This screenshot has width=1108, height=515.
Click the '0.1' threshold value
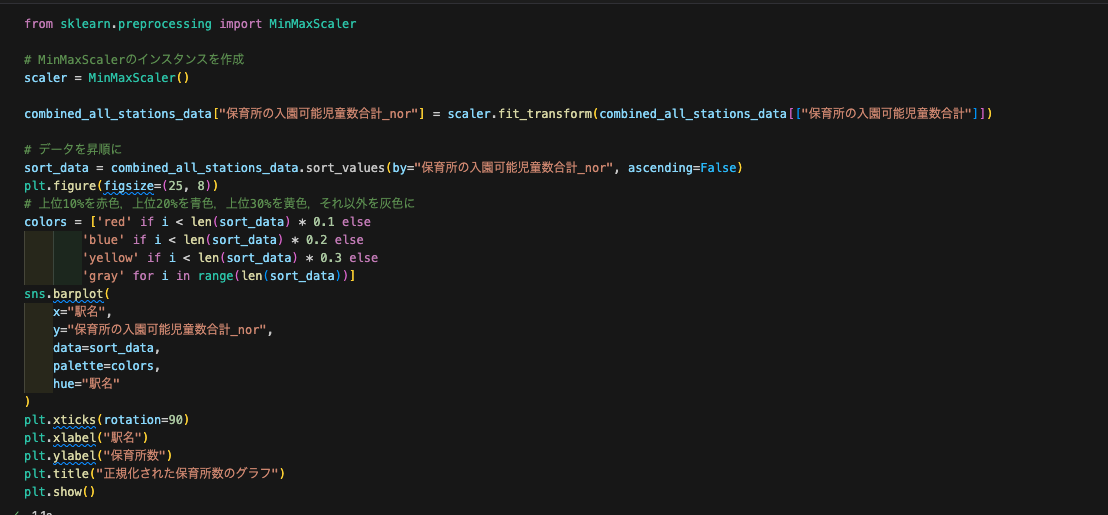[x=323, y=222]
